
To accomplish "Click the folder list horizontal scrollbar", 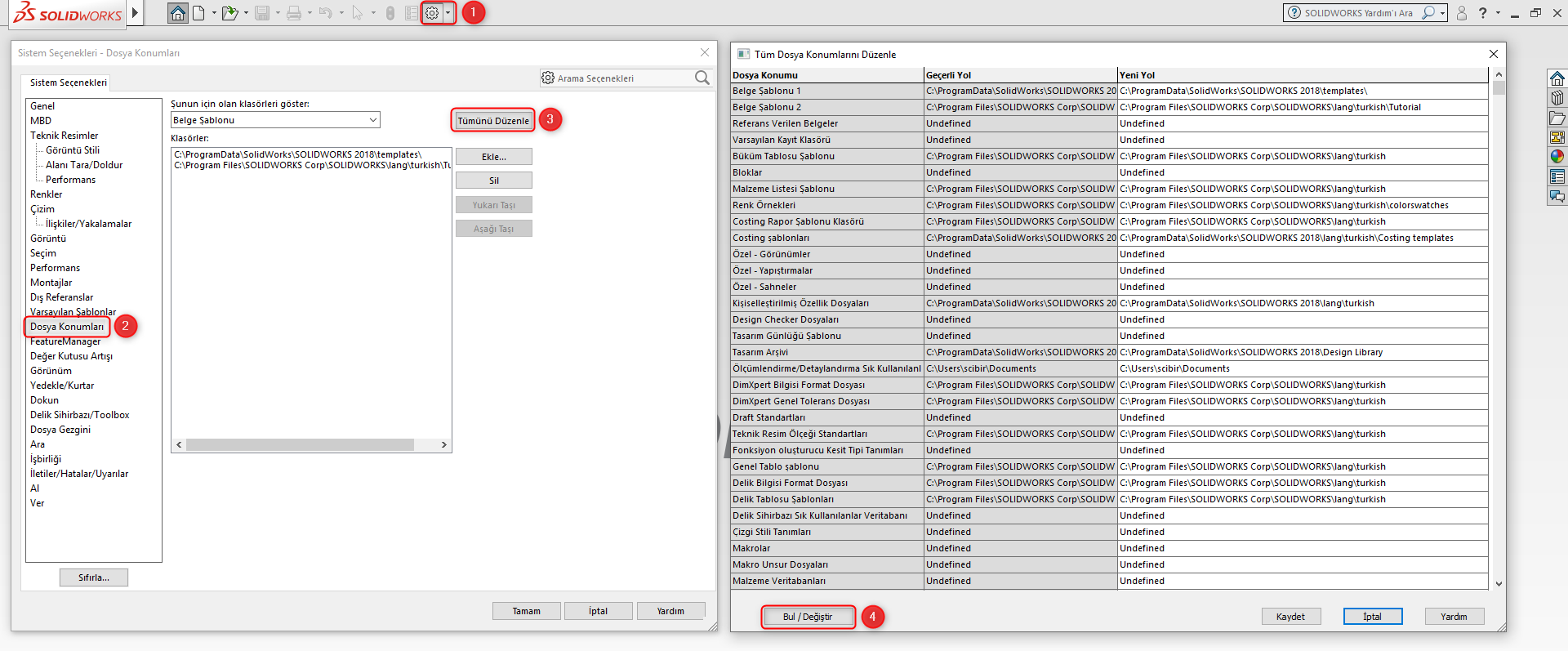I will pos(311,445).
